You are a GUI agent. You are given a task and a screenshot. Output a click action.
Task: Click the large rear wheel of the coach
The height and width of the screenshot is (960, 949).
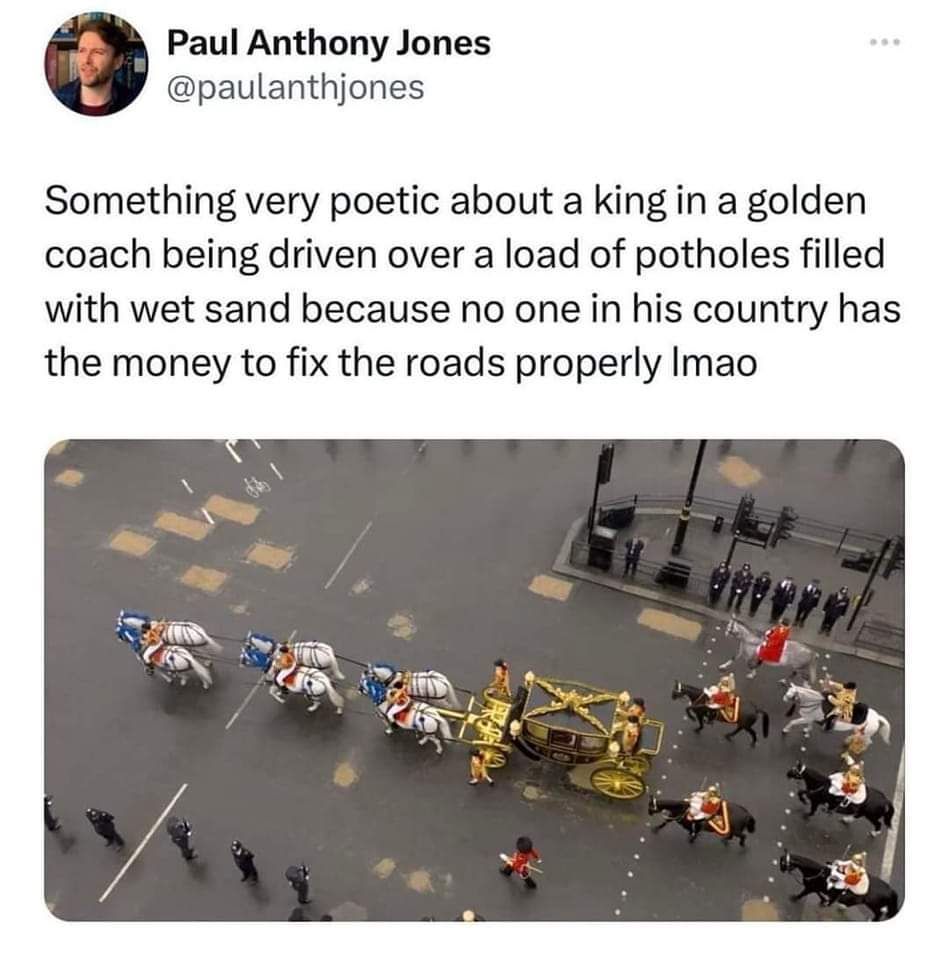click(617, 782)
